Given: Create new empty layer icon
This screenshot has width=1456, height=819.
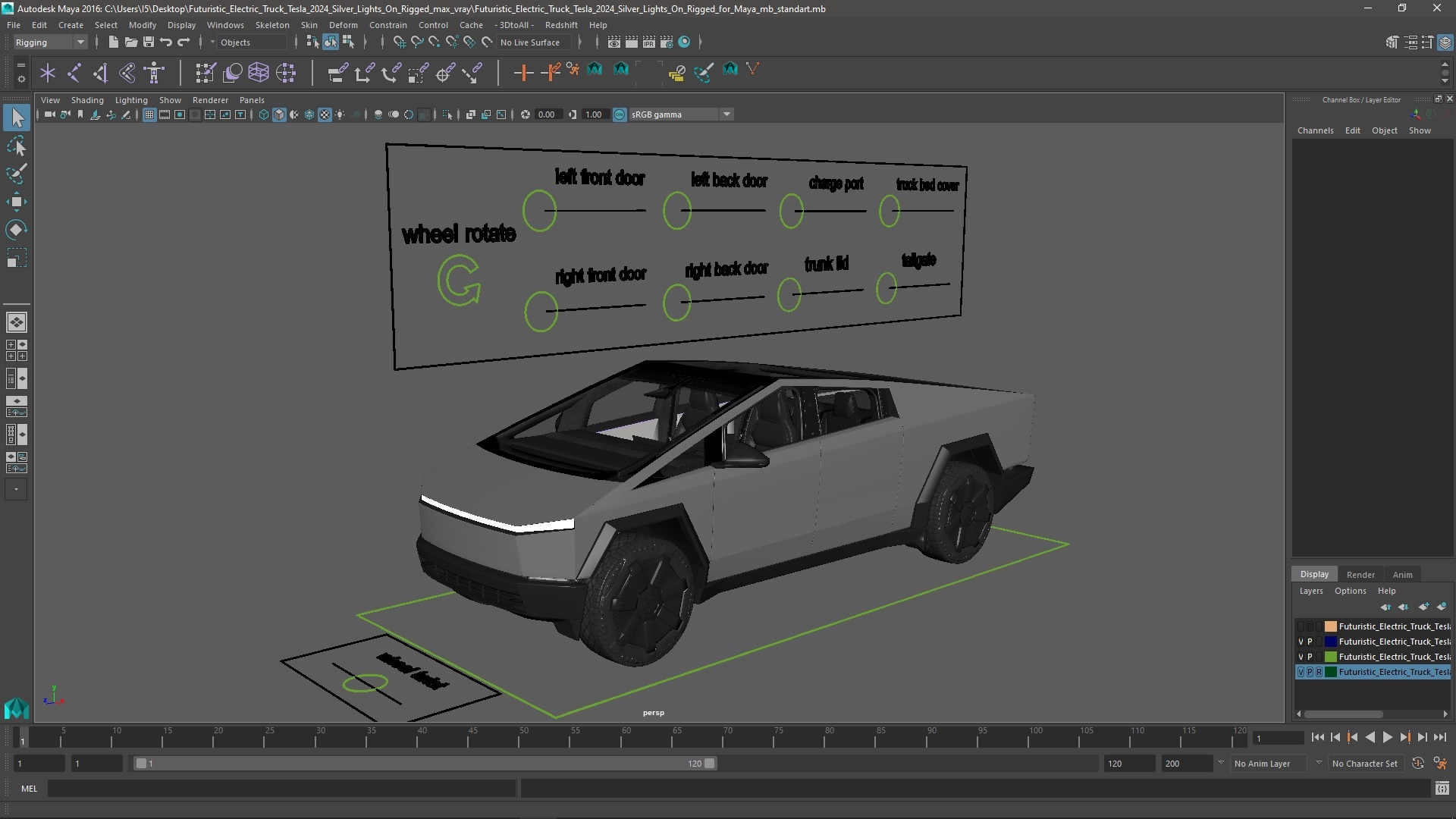Looking at the screenshot, I should tap(1423, 607).
